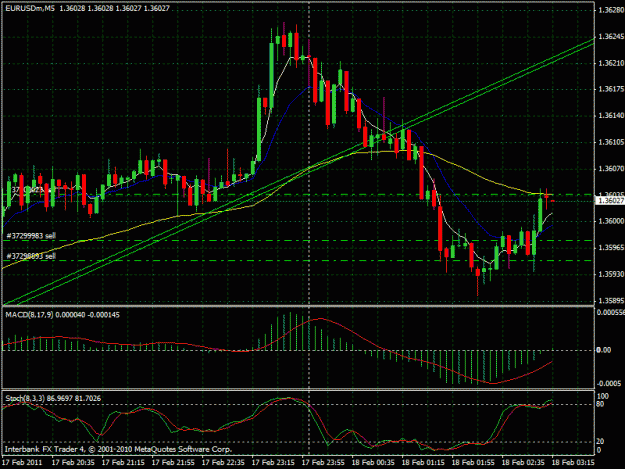Screen dimensions: 625x469
Task: Click the Stochastic scale value 80
Action: point(600,404)
